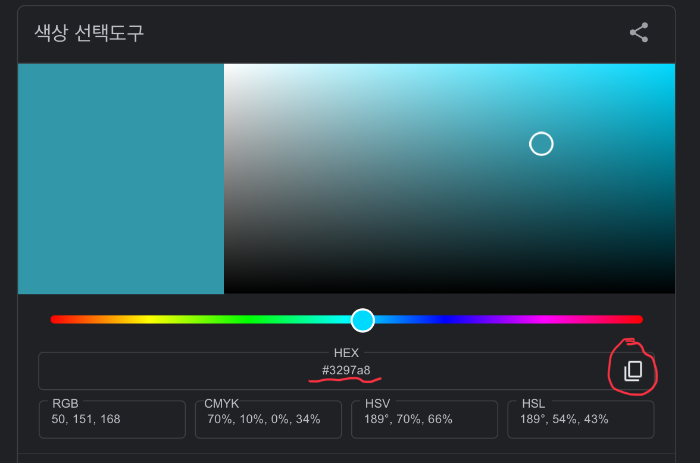Click the circular picker handle in the gradient
Viewport: 700px width, 463px height.
point(541,144)
